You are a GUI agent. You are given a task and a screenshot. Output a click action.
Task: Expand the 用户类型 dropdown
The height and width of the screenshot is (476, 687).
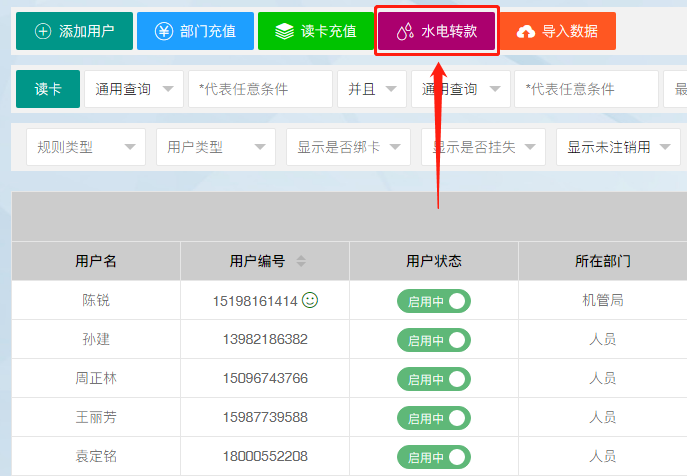[x=215, y=147]
